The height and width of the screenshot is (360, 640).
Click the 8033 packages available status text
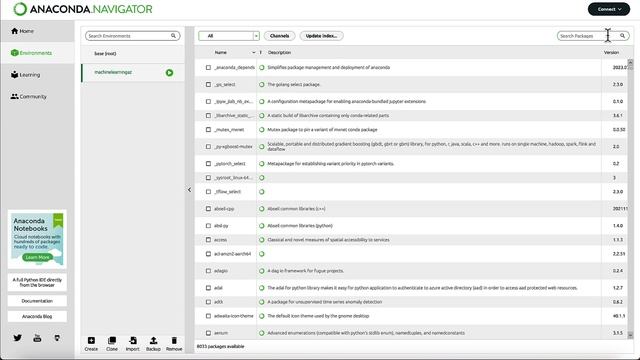click(221, 347)
